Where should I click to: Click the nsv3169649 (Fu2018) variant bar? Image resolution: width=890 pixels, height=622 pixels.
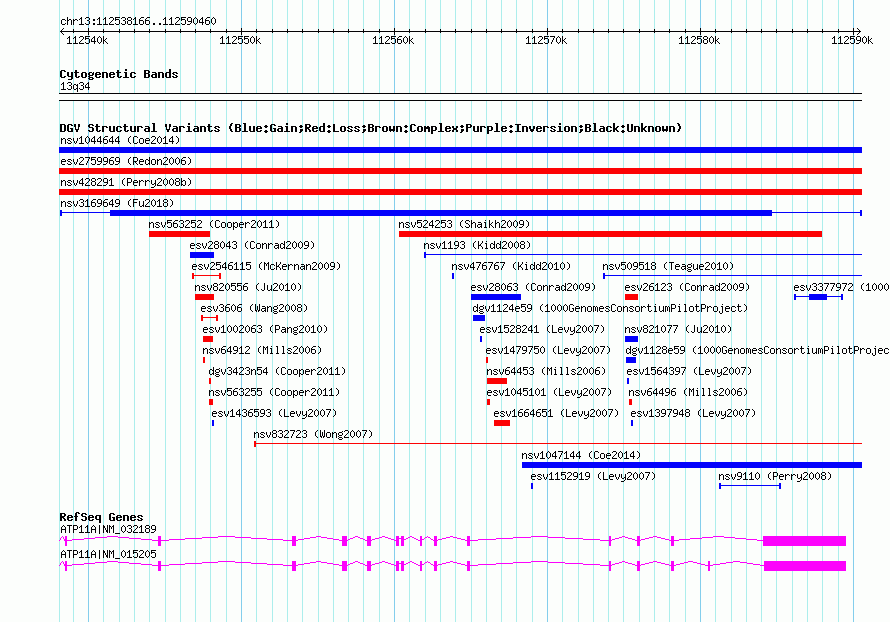(460, 213)
